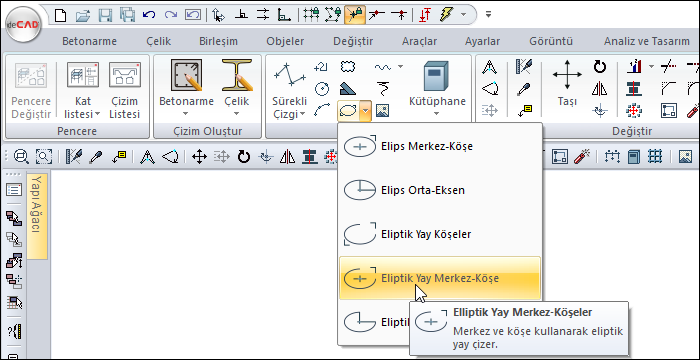
Task: Click the picture icon at lower toolbar end
Action: pyautogui.click(x=684, y=156)
